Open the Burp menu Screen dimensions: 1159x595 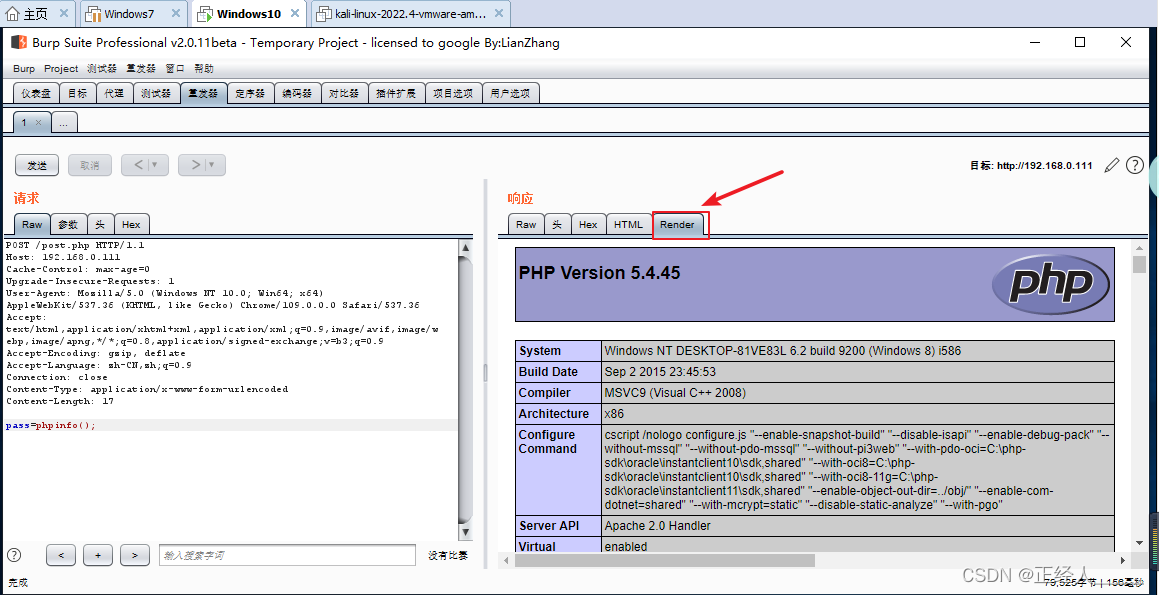coord(24,68)
